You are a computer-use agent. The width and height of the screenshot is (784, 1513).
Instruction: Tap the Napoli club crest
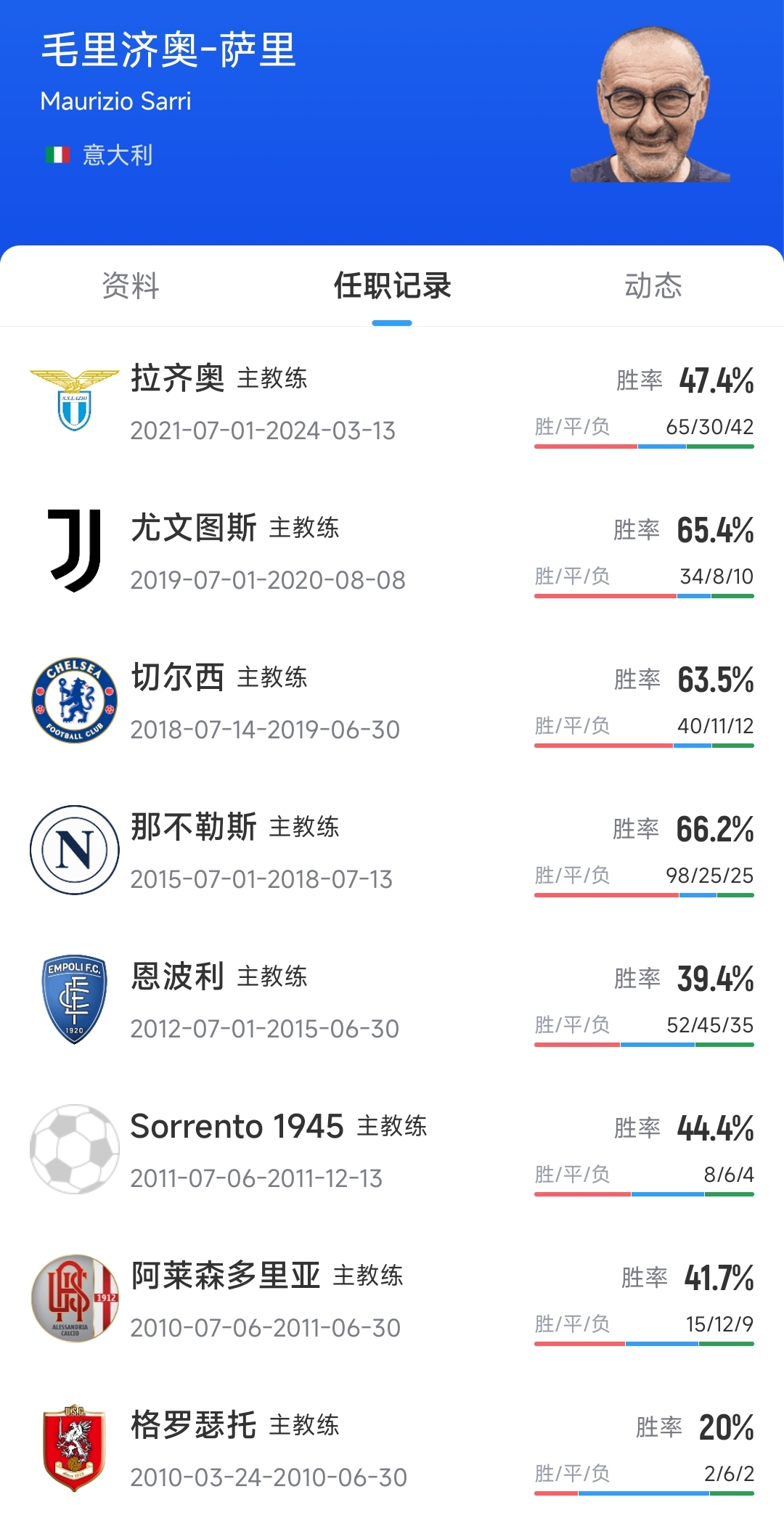[74, 849]
